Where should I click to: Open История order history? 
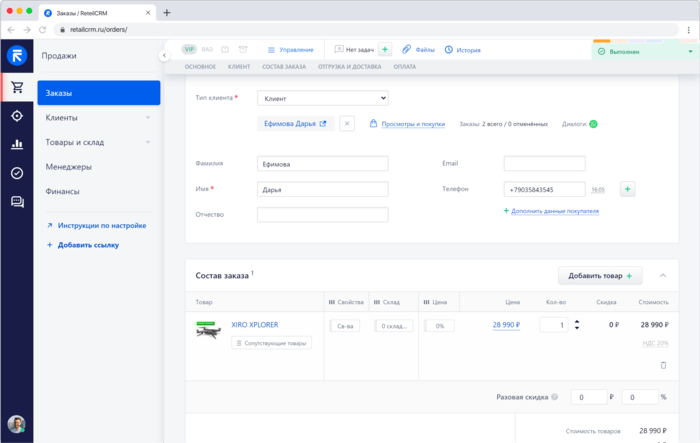463,50
